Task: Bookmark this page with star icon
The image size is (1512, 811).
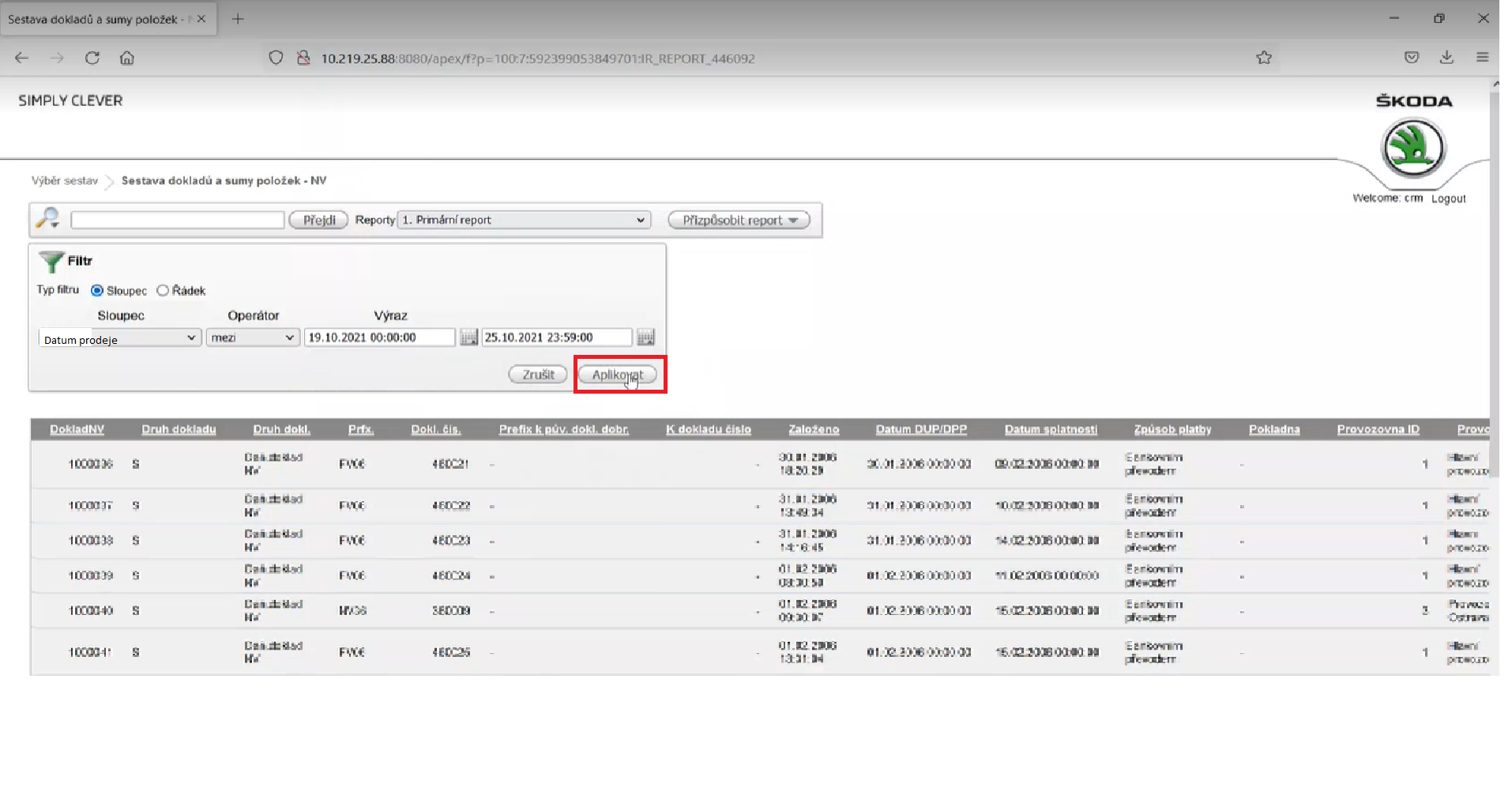Action: (x=1264, y=58)
